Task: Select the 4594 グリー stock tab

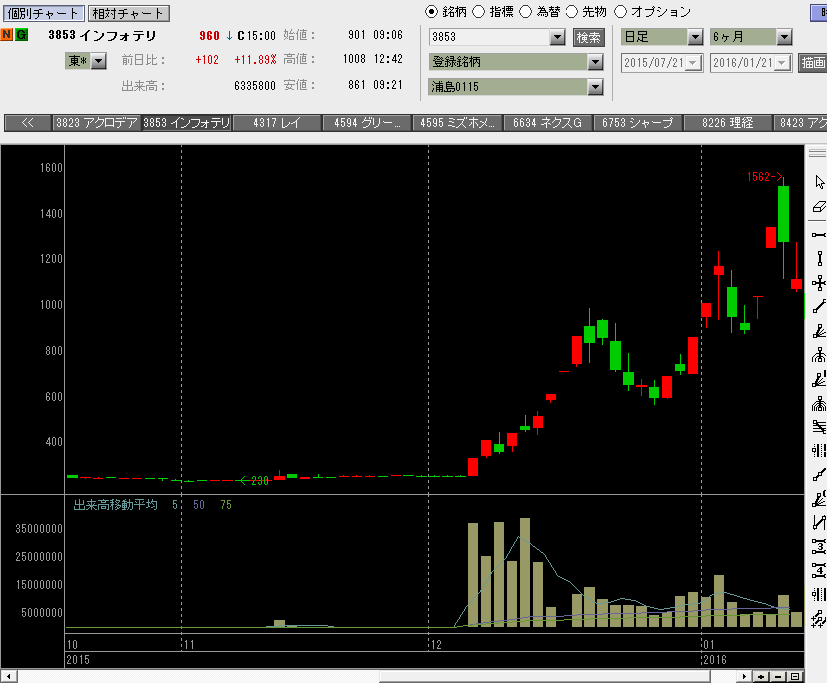Action: pos(367,123)
